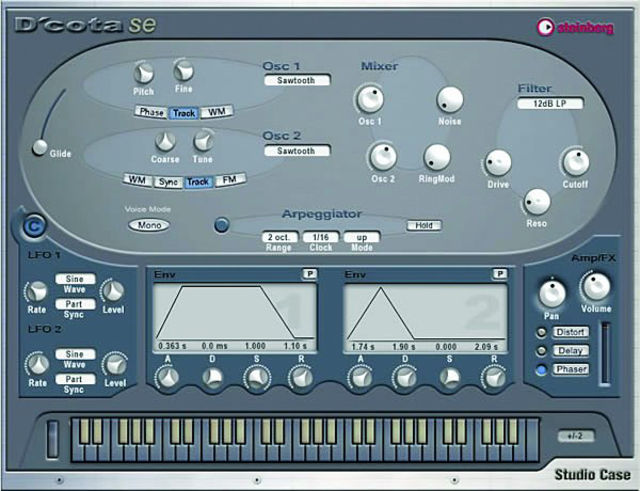Screen dimensions: 640x491
Task: Click the Mixer Osc 1 level knob
Action: coord(370,99)
